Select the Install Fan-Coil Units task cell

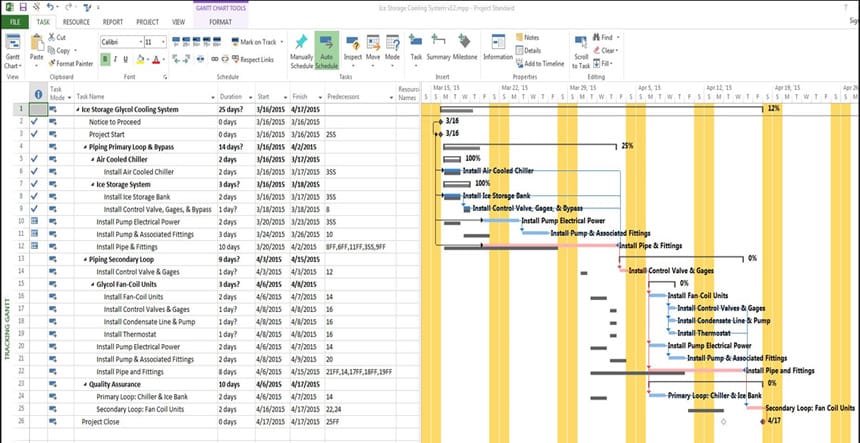pos(145,297)
